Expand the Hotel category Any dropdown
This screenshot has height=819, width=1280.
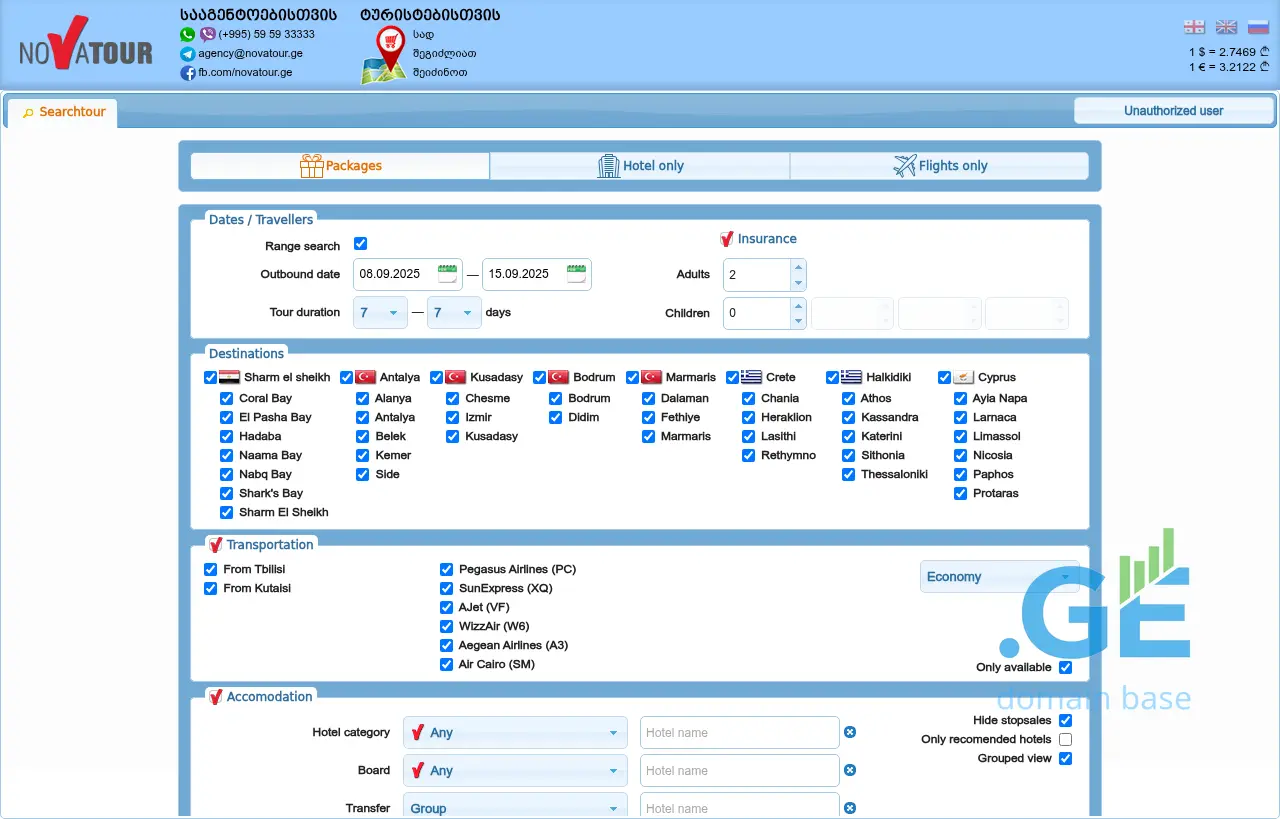coord(515,733)
